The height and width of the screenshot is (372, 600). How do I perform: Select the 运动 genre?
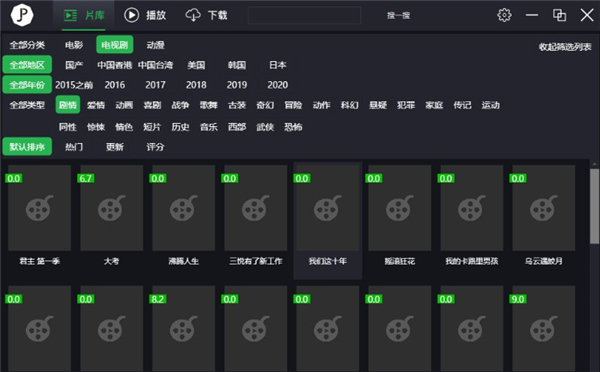pyautogui.click(x=491, y=105)
